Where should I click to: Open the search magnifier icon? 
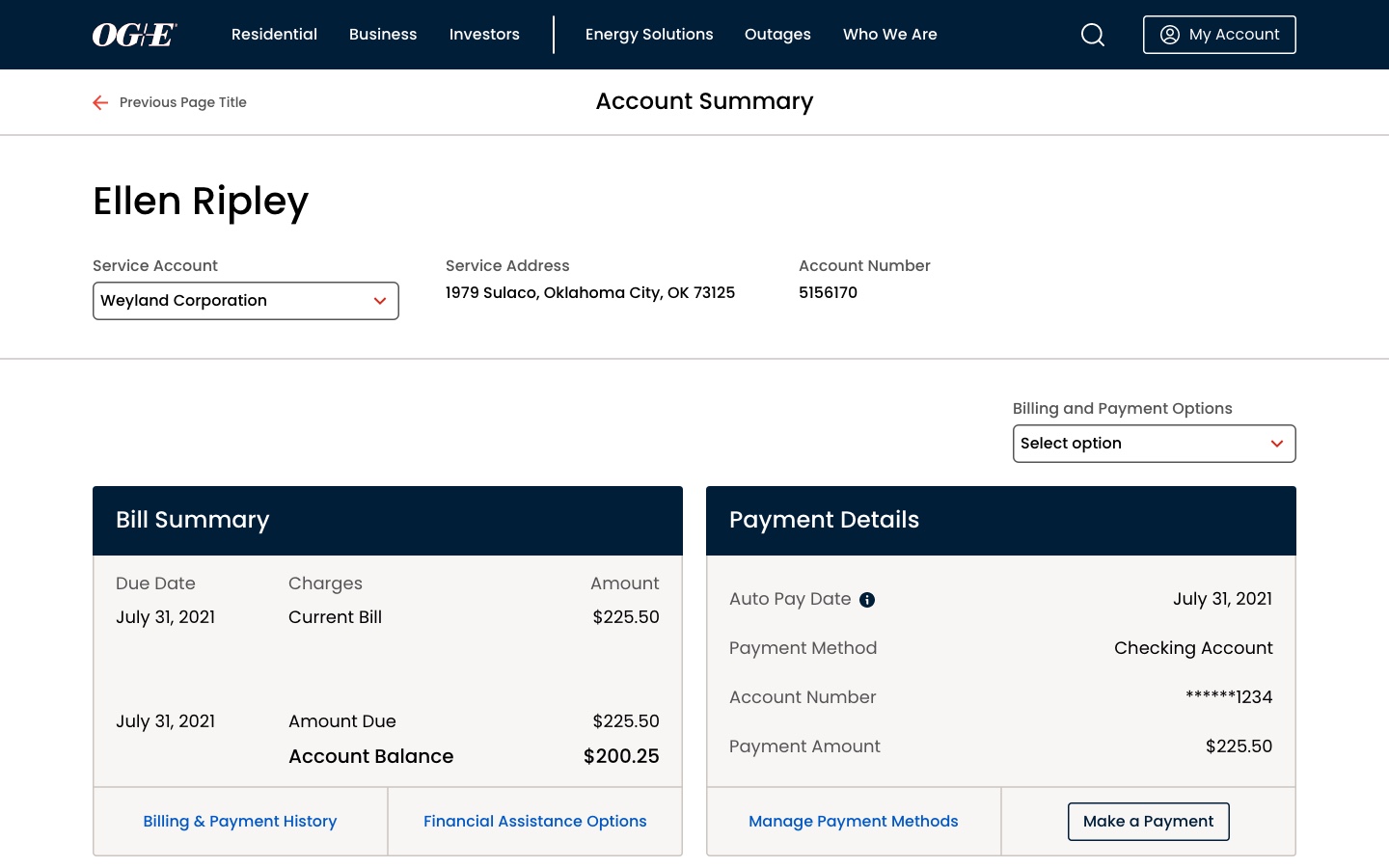click(x=1093, y=35)
